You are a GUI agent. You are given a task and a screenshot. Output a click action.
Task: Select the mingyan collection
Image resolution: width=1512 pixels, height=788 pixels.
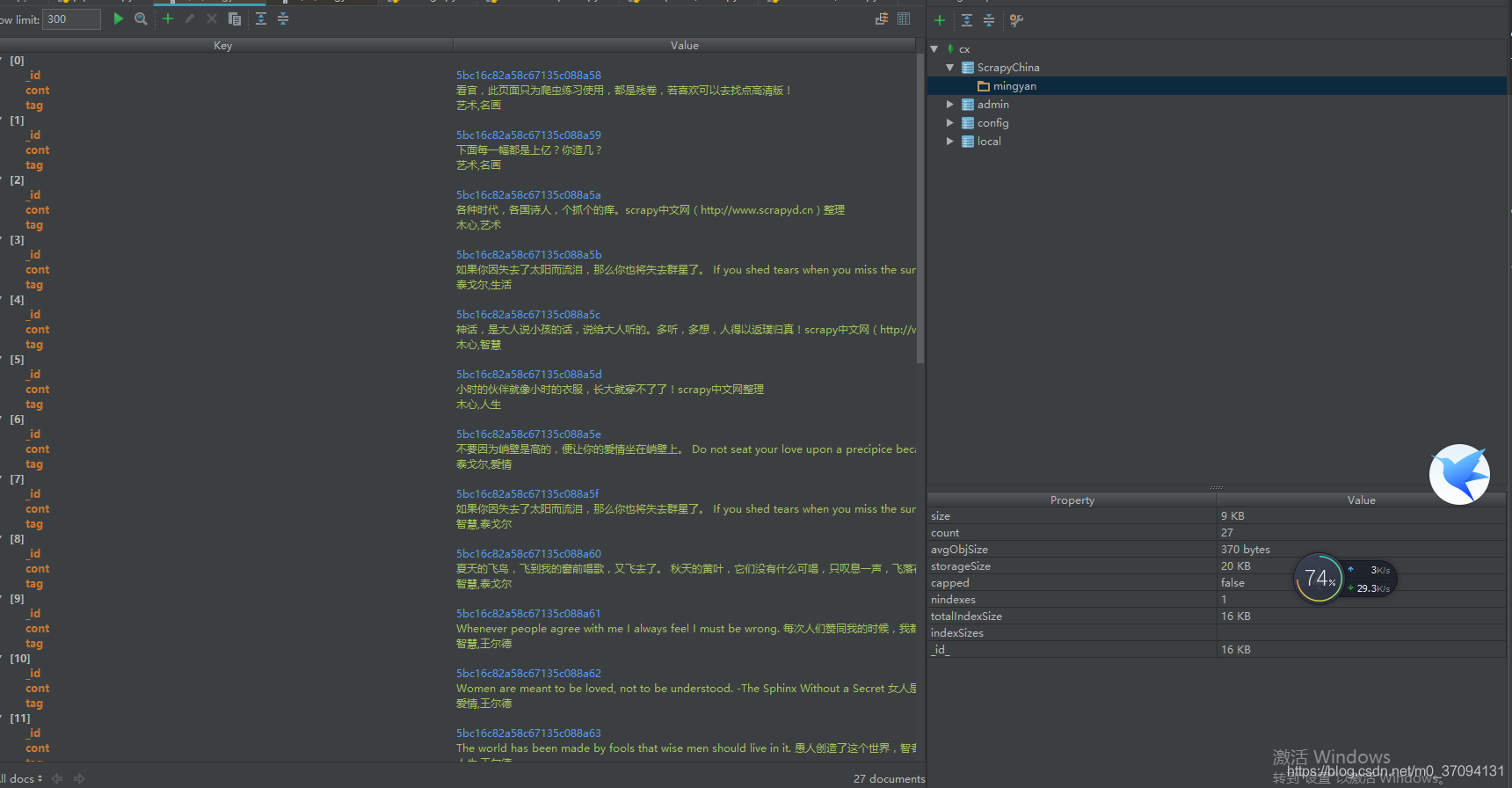pos(1014,86)
